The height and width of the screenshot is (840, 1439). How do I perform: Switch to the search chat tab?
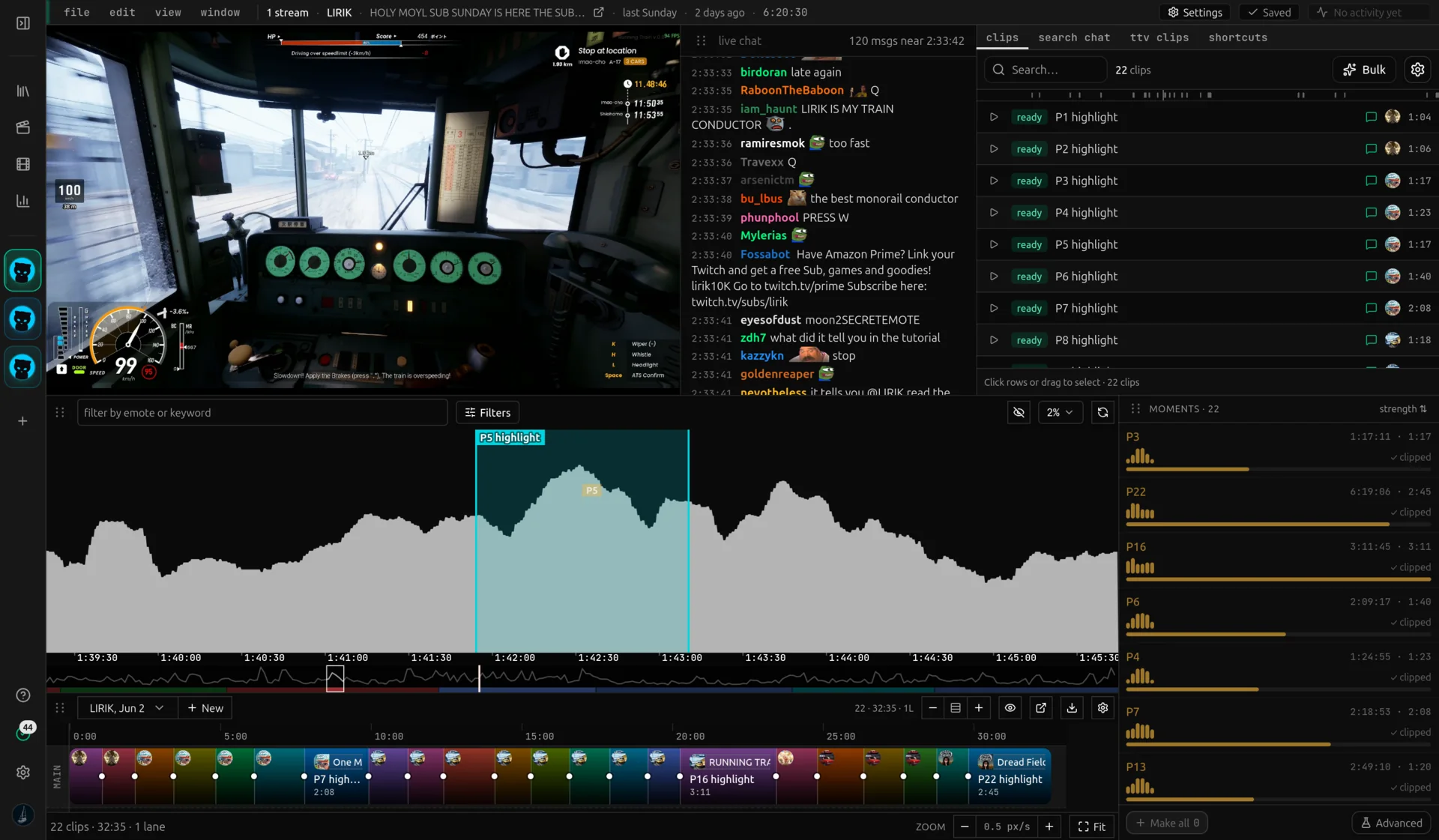coord(1074,37)
